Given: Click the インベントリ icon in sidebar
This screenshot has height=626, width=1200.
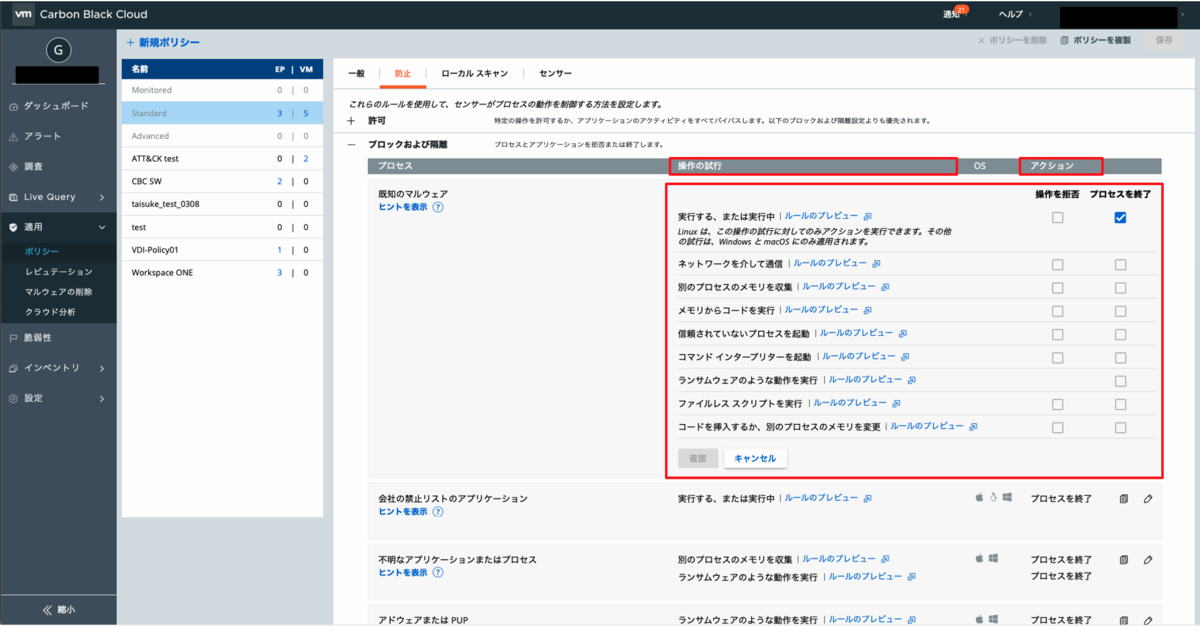Looking at the screenshot, I should point(13,368).
